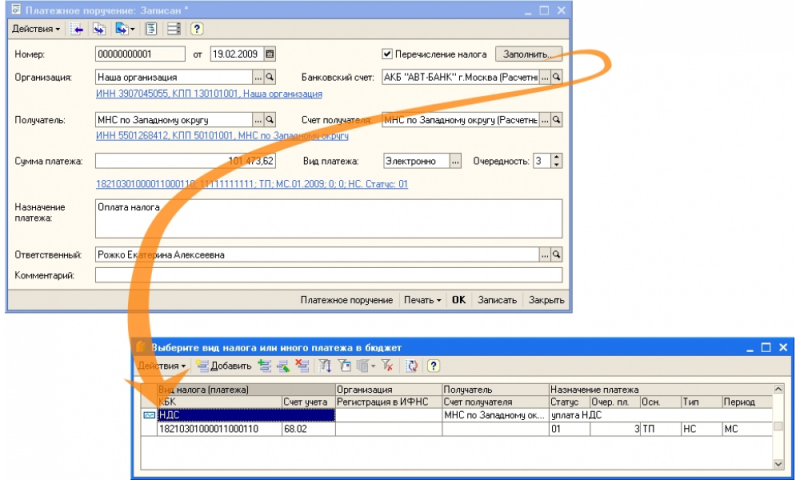Click the help question-mark icon in payment order toolbar
This screenshot has width=800, height=480.
point(195,30)
